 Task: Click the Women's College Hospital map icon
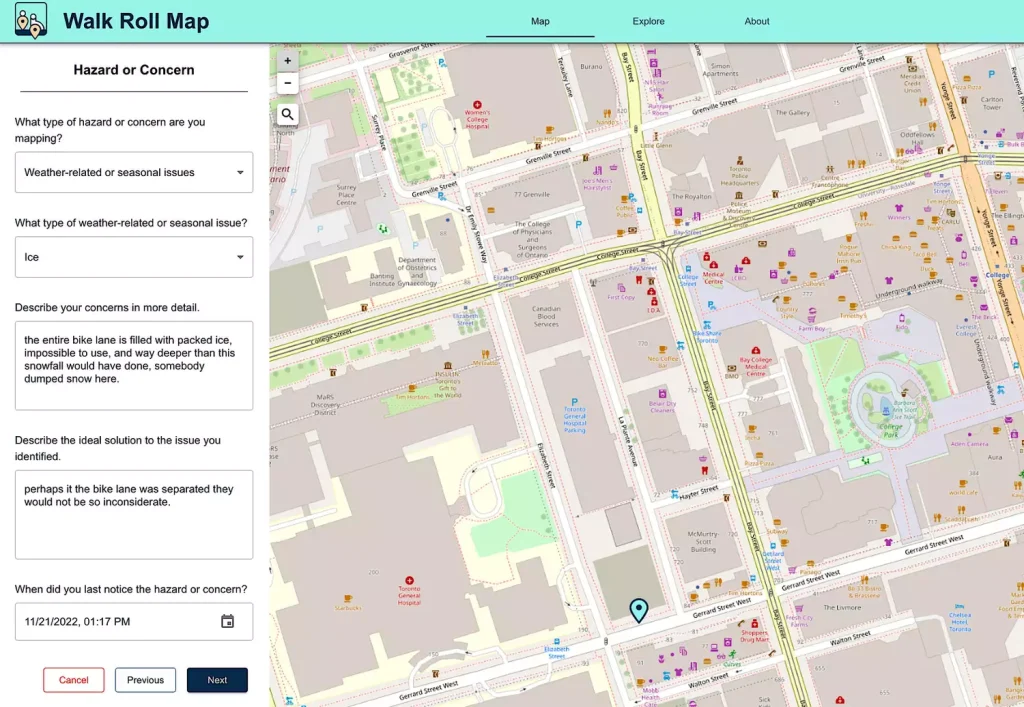coord(477,104)
